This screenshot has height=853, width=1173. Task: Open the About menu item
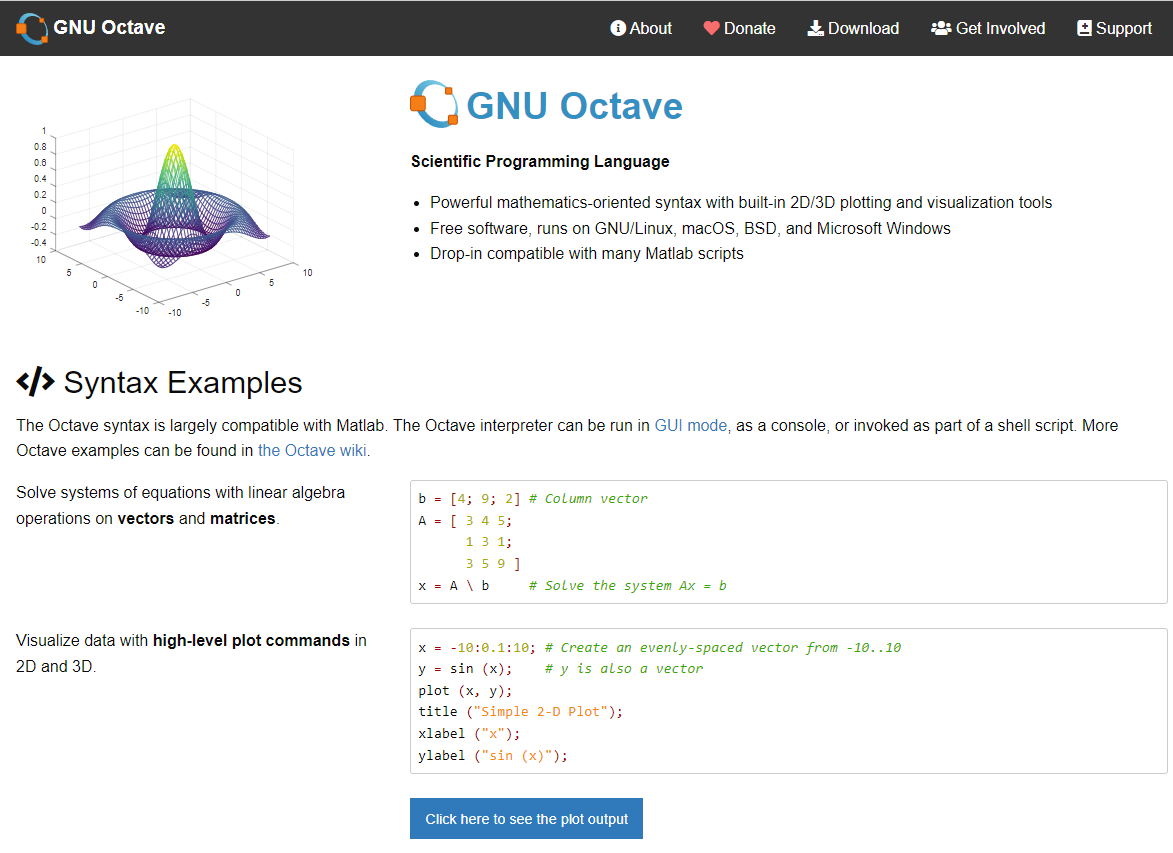(641, 28)
